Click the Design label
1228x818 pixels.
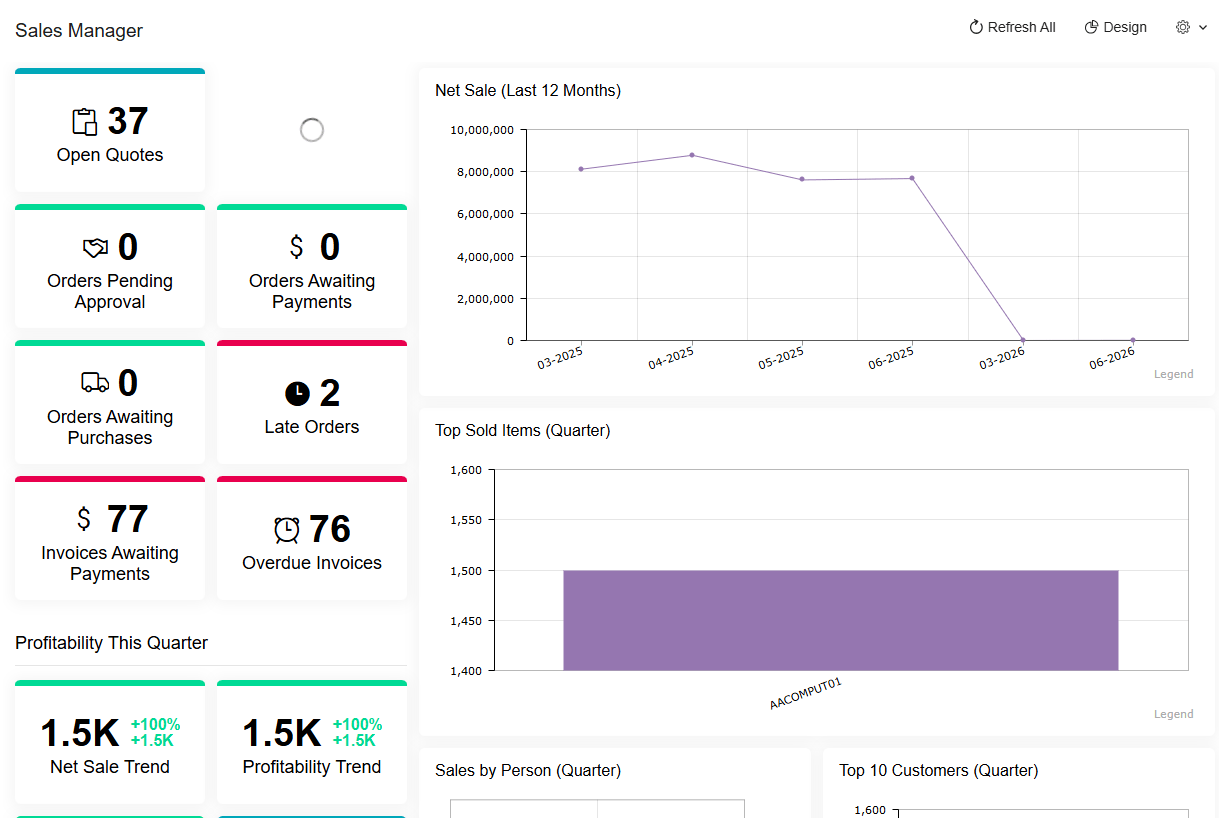[1125, 27]
